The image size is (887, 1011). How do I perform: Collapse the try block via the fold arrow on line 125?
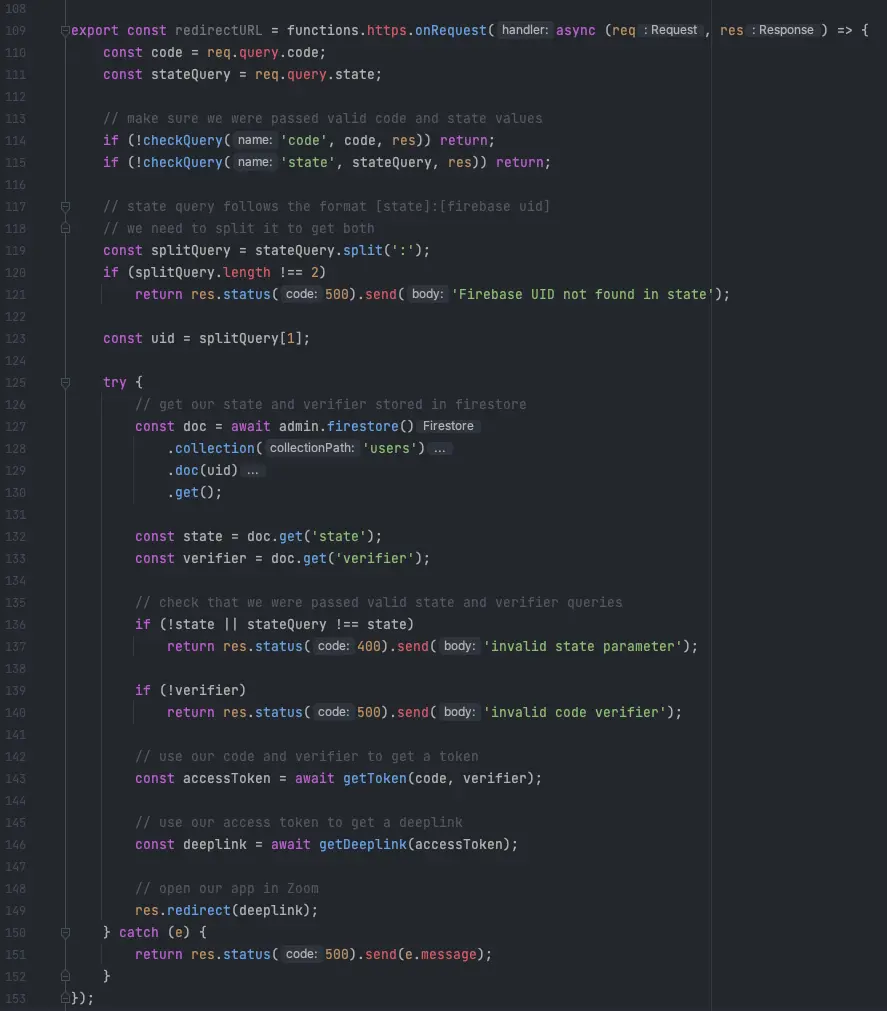coord(63,382)
